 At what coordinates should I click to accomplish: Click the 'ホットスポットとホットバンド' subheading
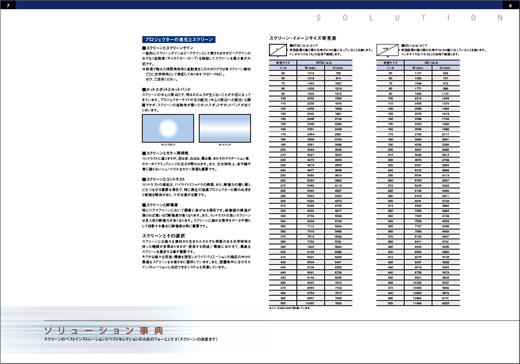166,89
